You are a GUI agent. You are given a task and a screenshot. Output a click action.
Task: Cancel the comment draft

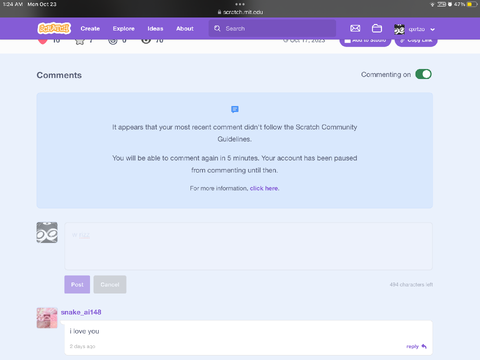tap(110, 284)
